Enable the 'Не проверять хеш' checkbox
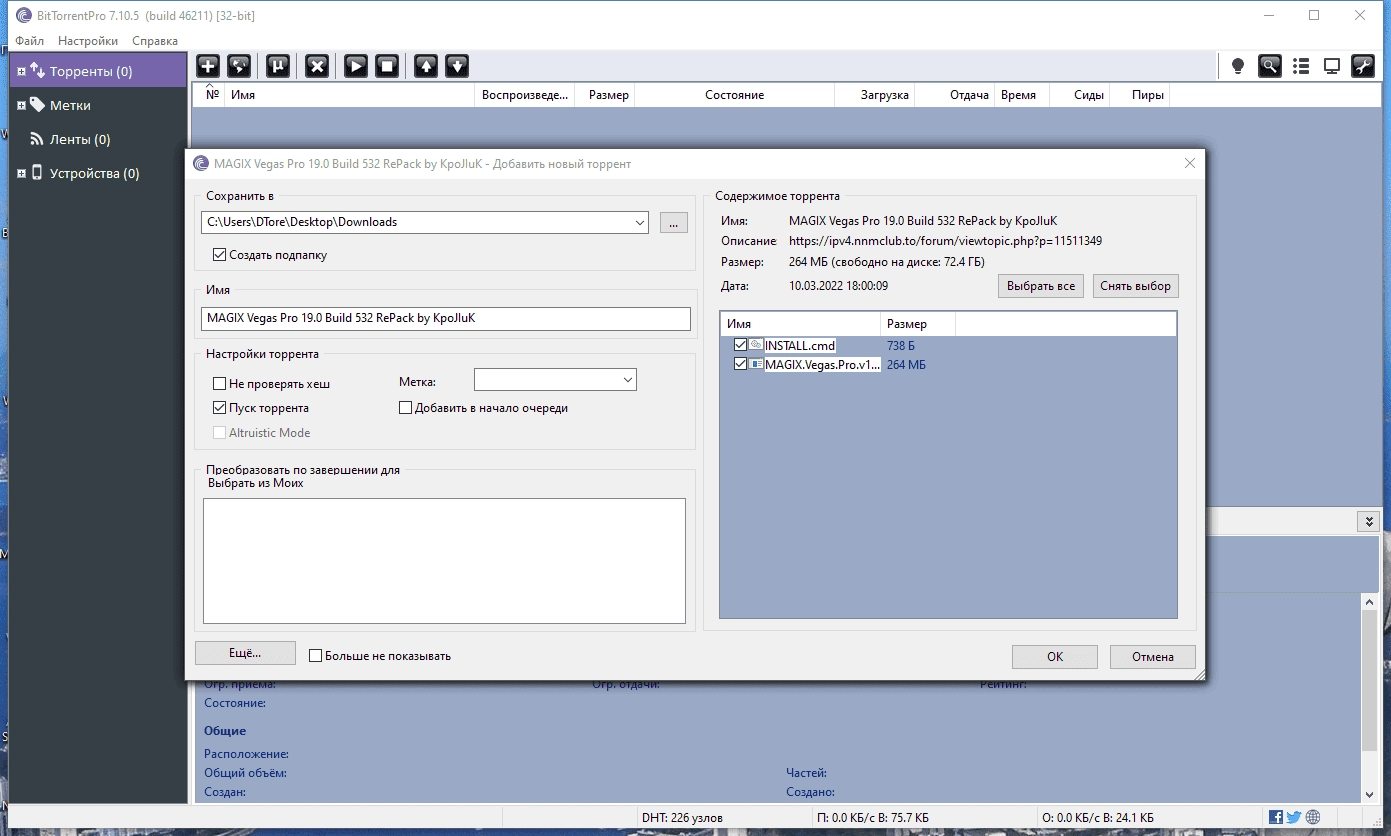 [x=220, y=383]
